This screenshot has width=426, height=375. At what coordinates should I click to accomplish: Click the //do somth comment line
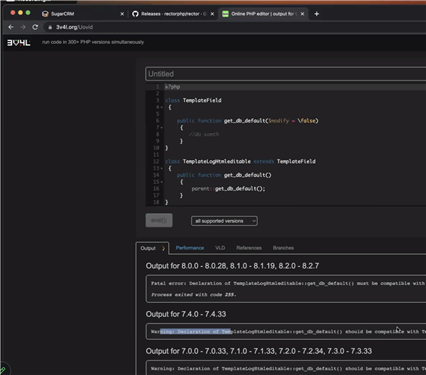click(204, 134)
